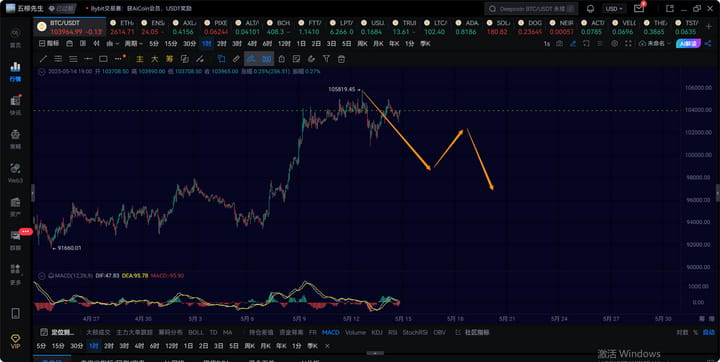Expand the 周期 period dropdown

pyautogui.click(x=134, y=44)
